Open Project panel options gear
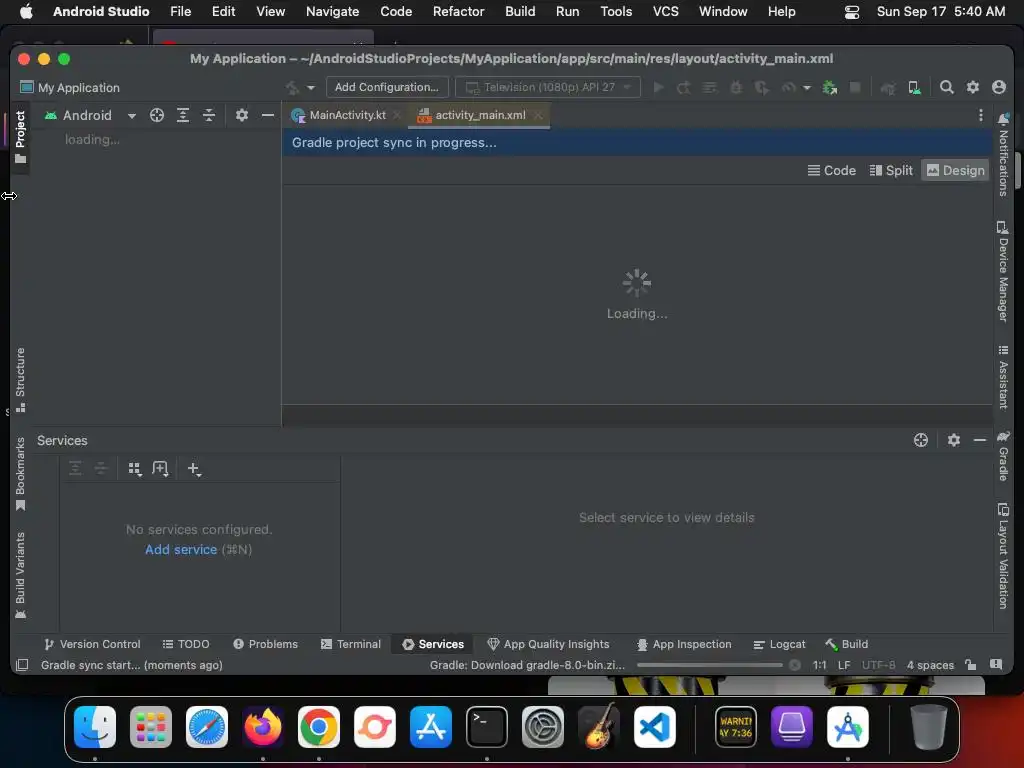1024x768 pixels. click(x=242, y=116)
